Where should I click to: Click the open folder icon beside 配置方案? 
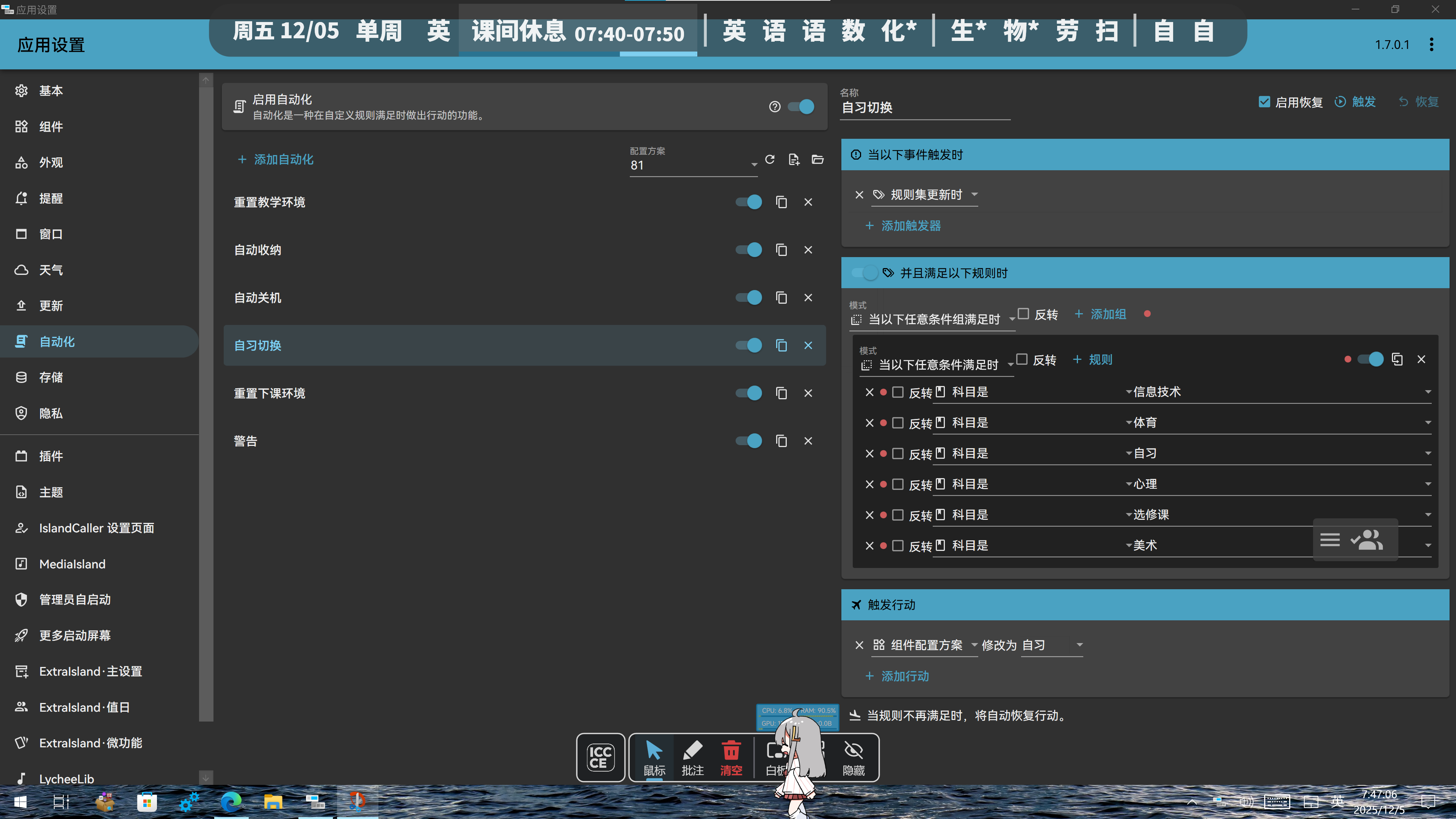point(817,159)
